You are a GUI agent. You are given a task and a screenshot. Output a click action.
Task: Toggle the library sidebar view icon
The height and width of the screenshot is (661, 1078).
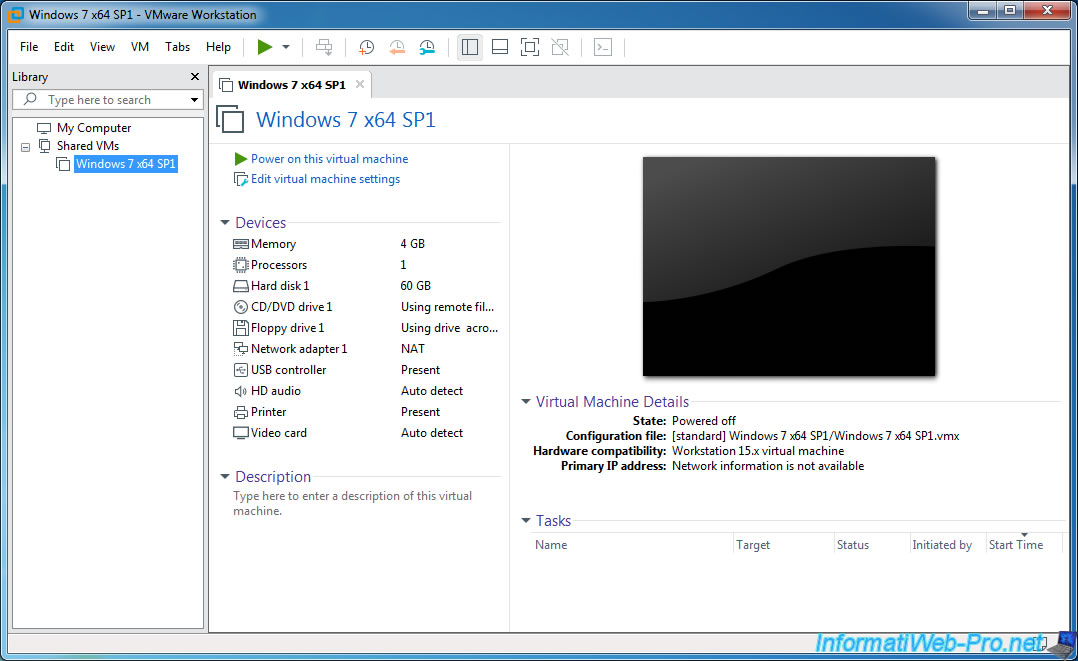point(470,47)
